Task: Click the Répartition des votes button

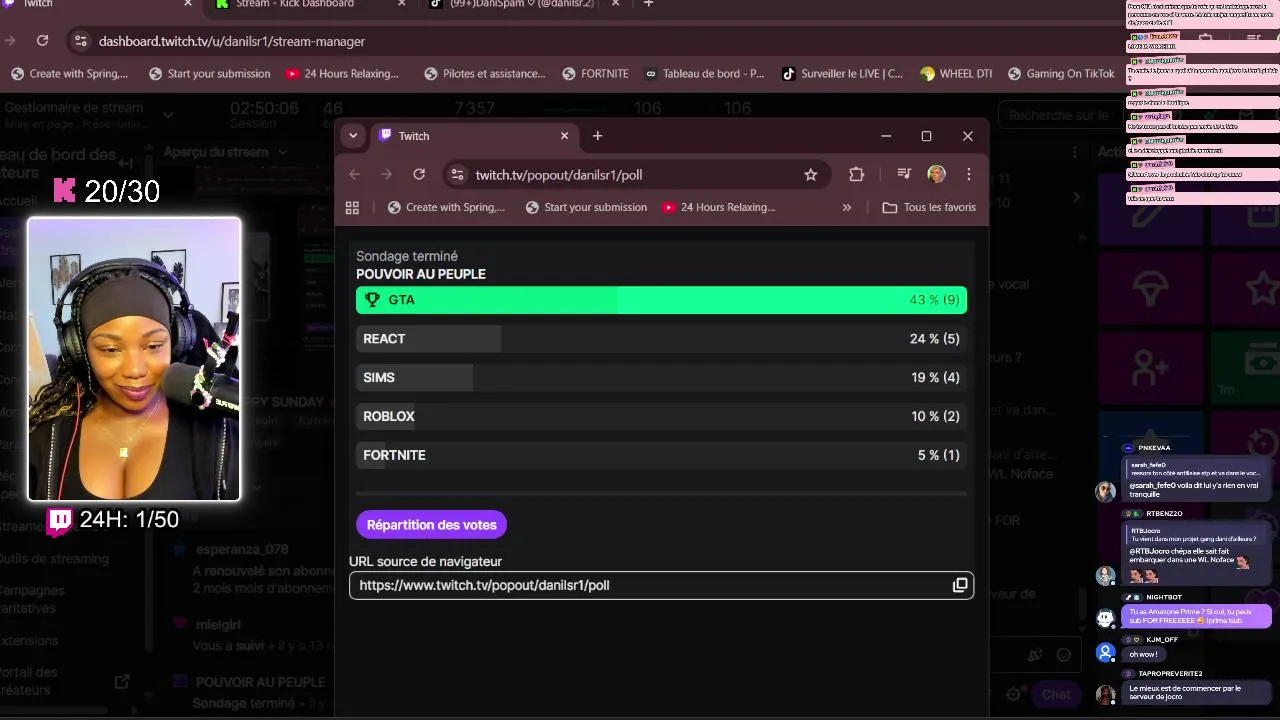Action: point(432,524)
